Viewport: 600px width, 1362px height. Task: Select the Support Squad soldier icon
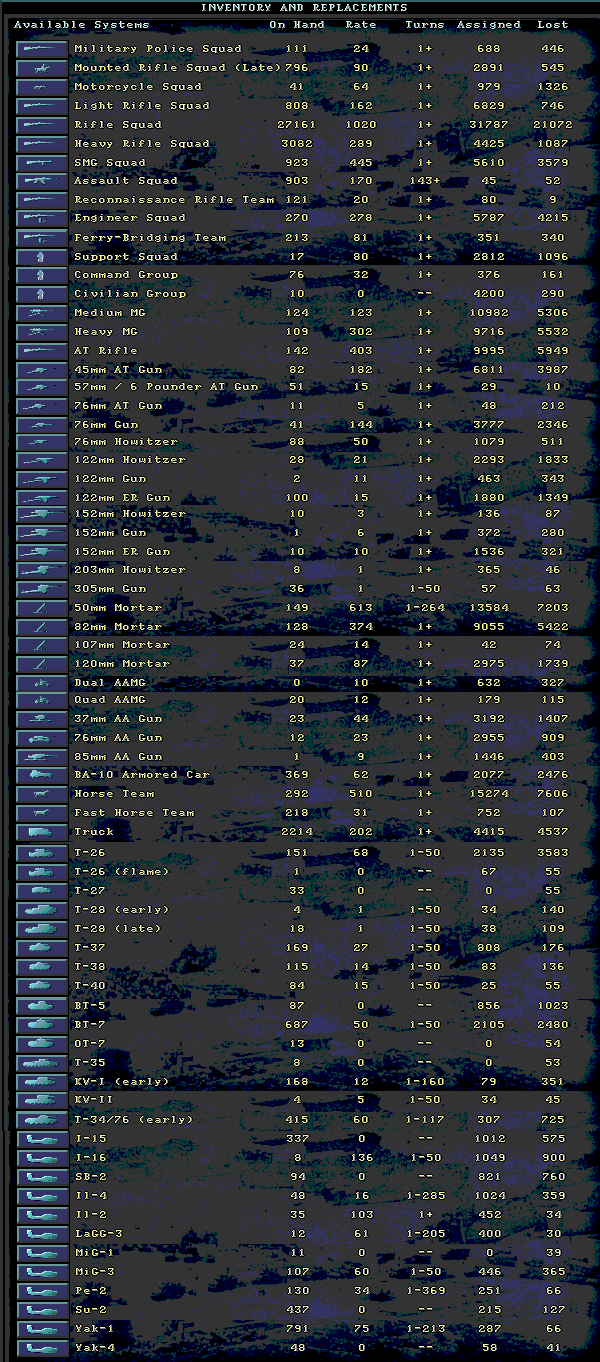41,256
